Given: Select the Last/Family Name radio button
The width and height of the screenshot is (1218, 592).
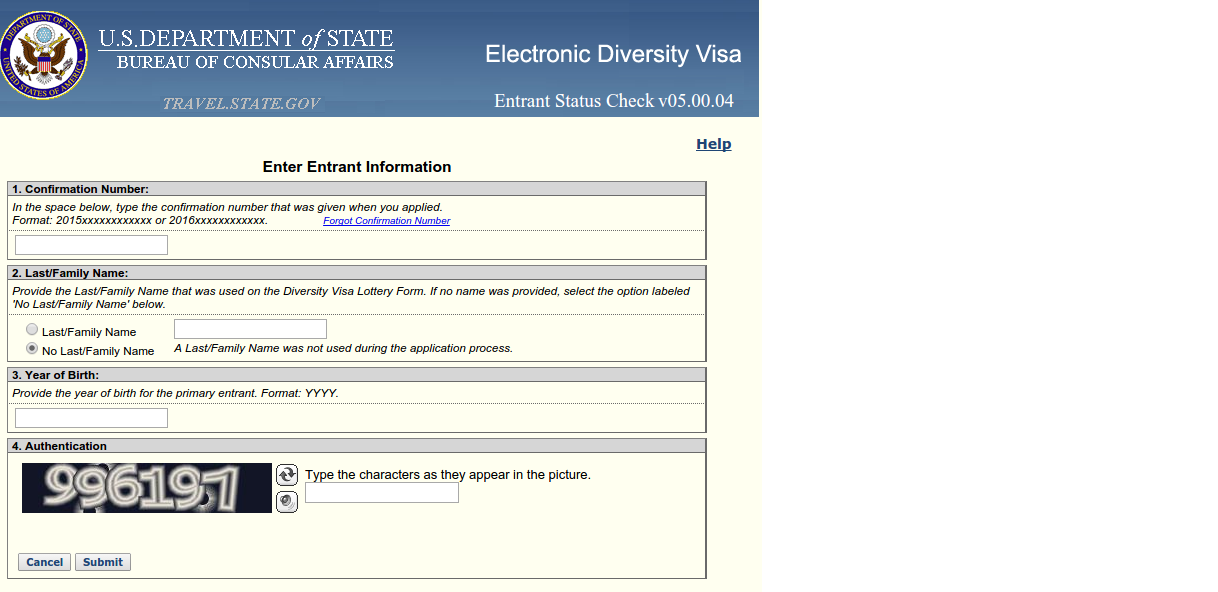Looking at the screenshot, I should click(32, 329).
